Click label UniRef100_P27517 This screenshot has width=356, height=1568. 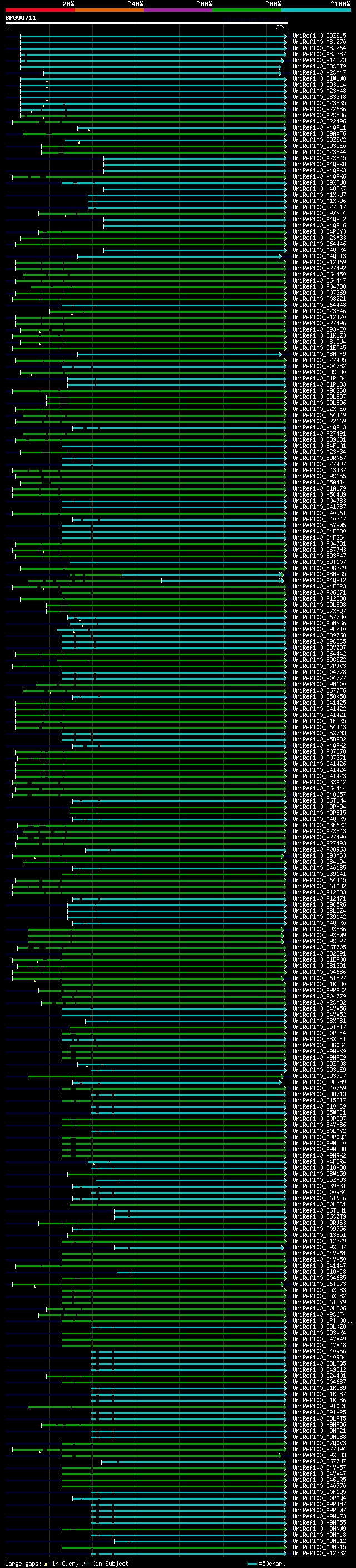click(319, 207)
